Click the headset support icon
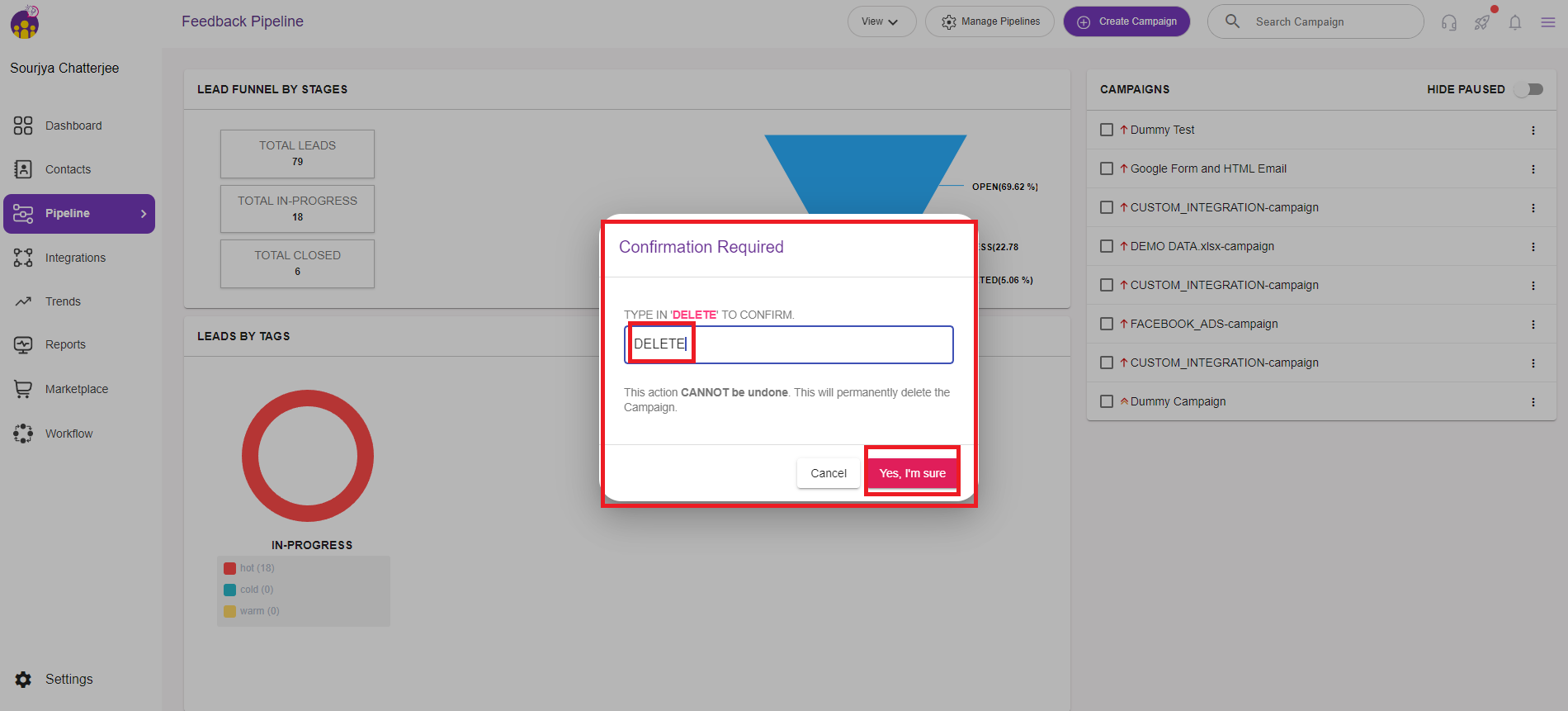The height and width of the screenshot is (711, 1568). pos(1449,22)
